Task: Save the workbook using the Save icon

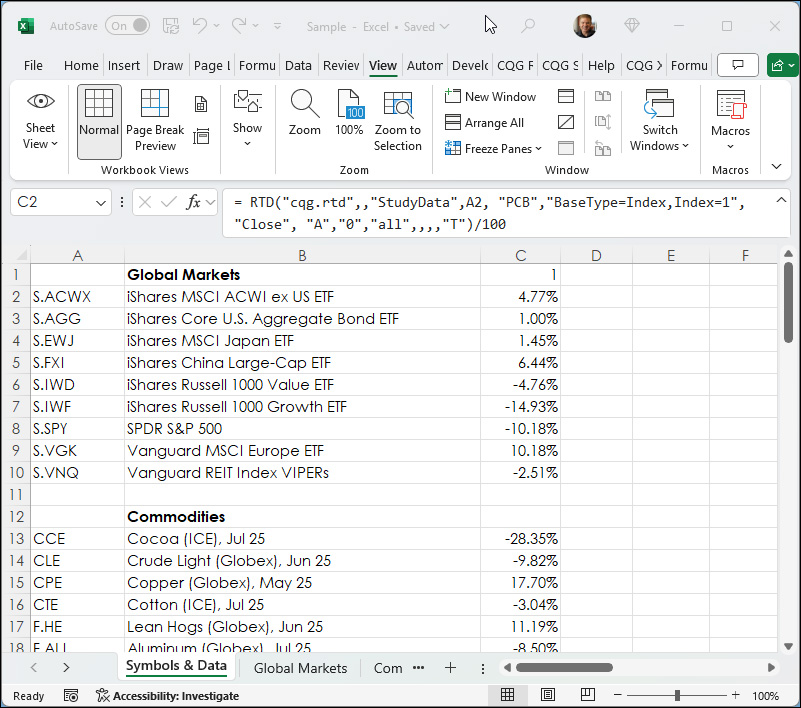Action: click(171, 26)
